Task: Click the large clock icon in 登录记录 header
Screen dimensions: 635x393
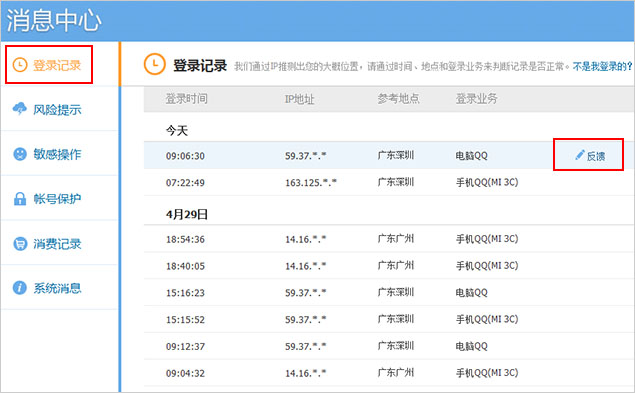Action: [x=155, y=64]
